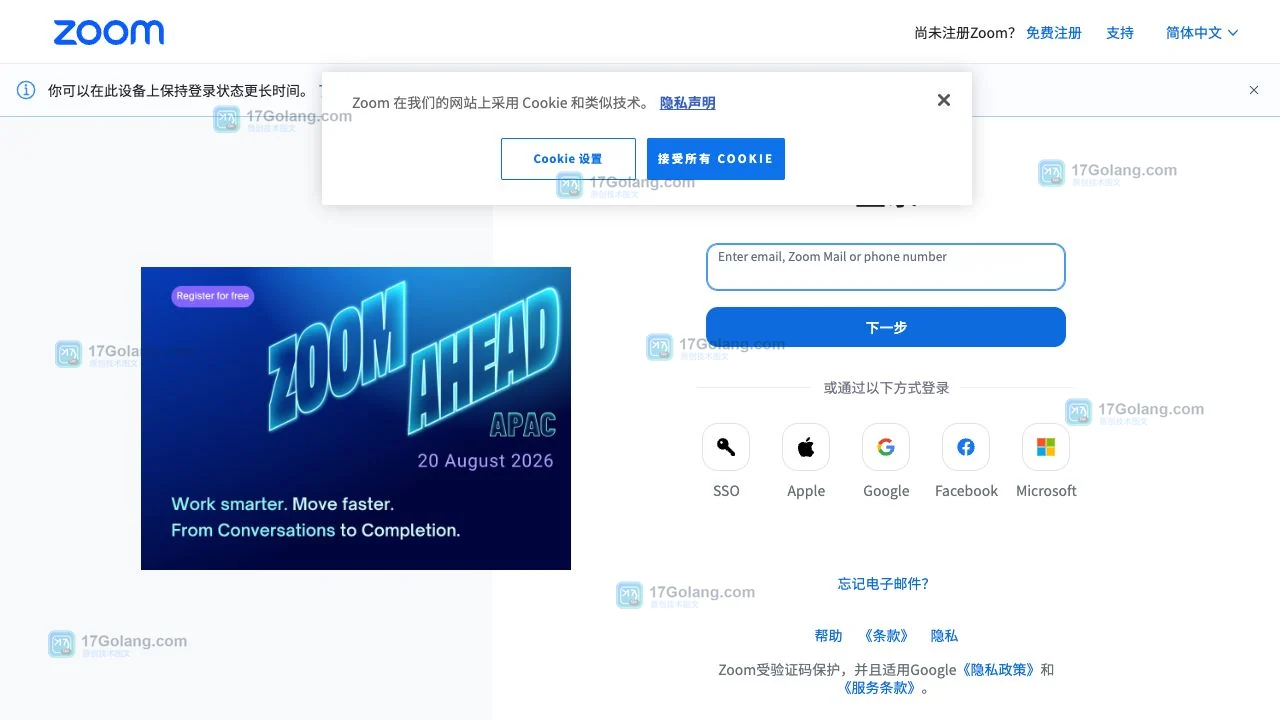The width and height of the screenshot is (1280, 720).
Task: Open the 隐私声明 link in cookie popup
Action: (x=688, y=103)
